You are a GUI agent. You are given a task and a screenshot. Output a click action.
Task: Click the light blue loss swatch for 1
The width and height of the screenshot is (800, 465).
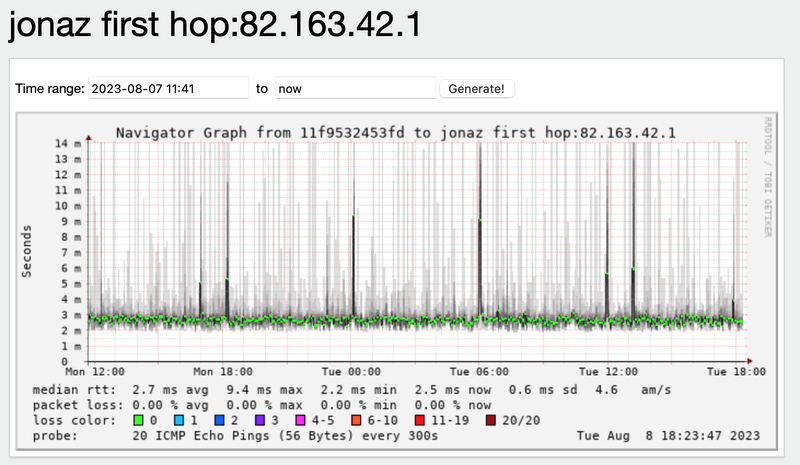(179, 421)
